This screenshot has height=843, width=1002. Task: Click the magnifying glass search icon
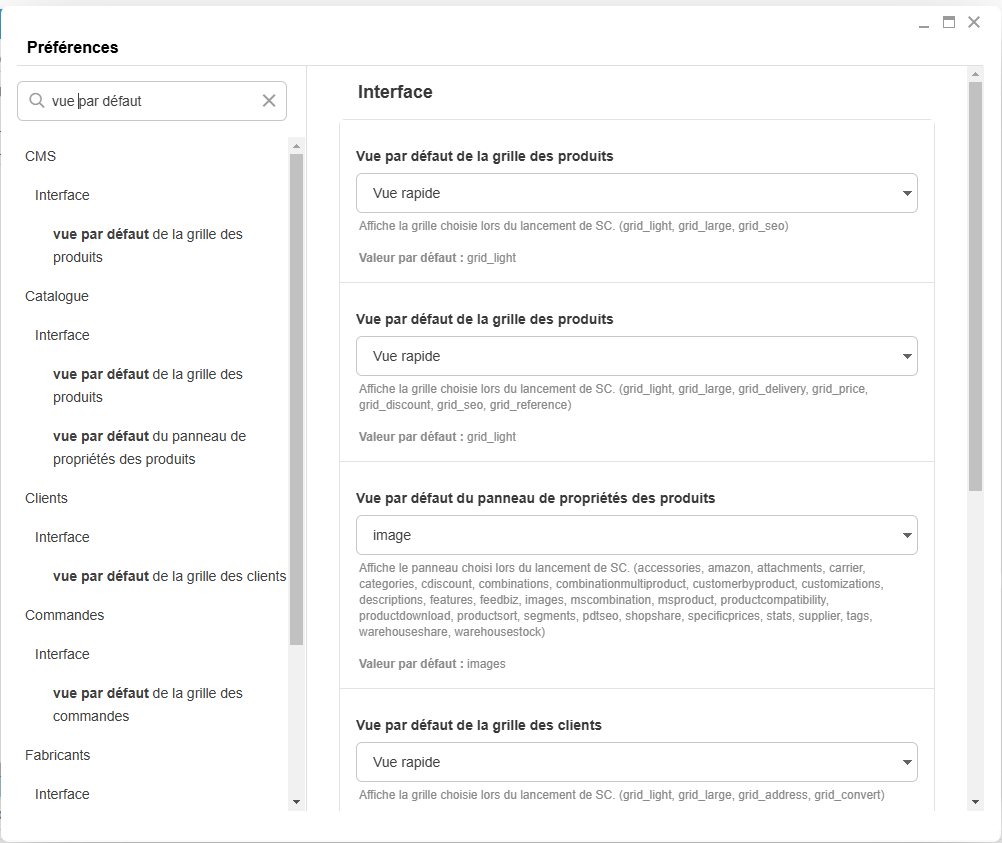(37, 101)
